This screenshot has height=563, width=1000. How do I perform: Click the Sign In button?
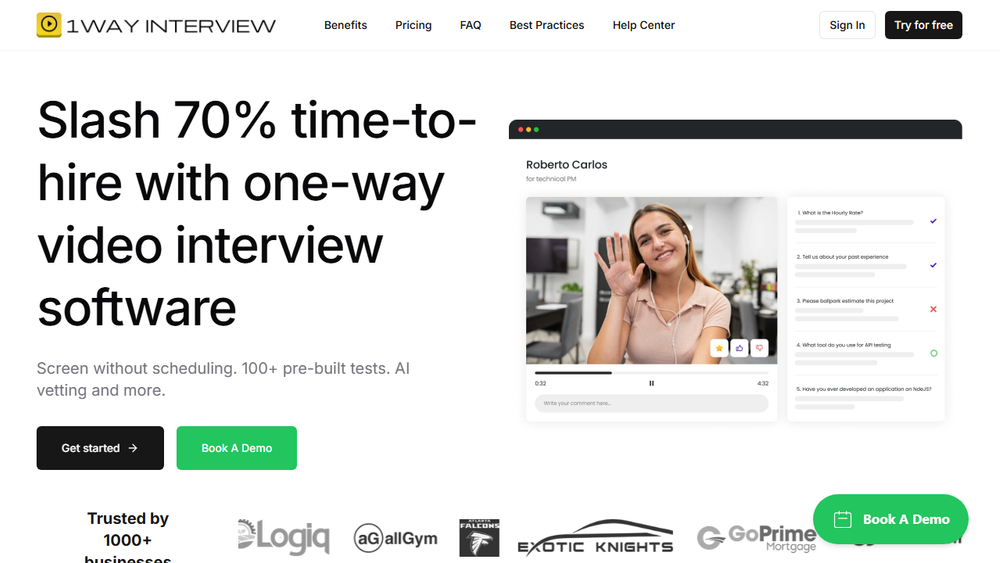click(x=847, y=25)
